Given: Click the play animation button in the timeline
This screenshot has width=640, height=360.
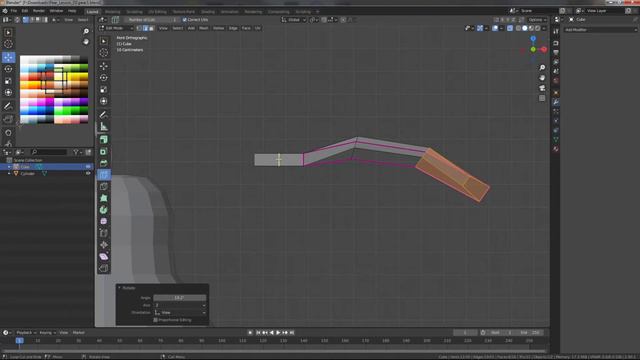Looking at the screenshot, I should 278,333.
